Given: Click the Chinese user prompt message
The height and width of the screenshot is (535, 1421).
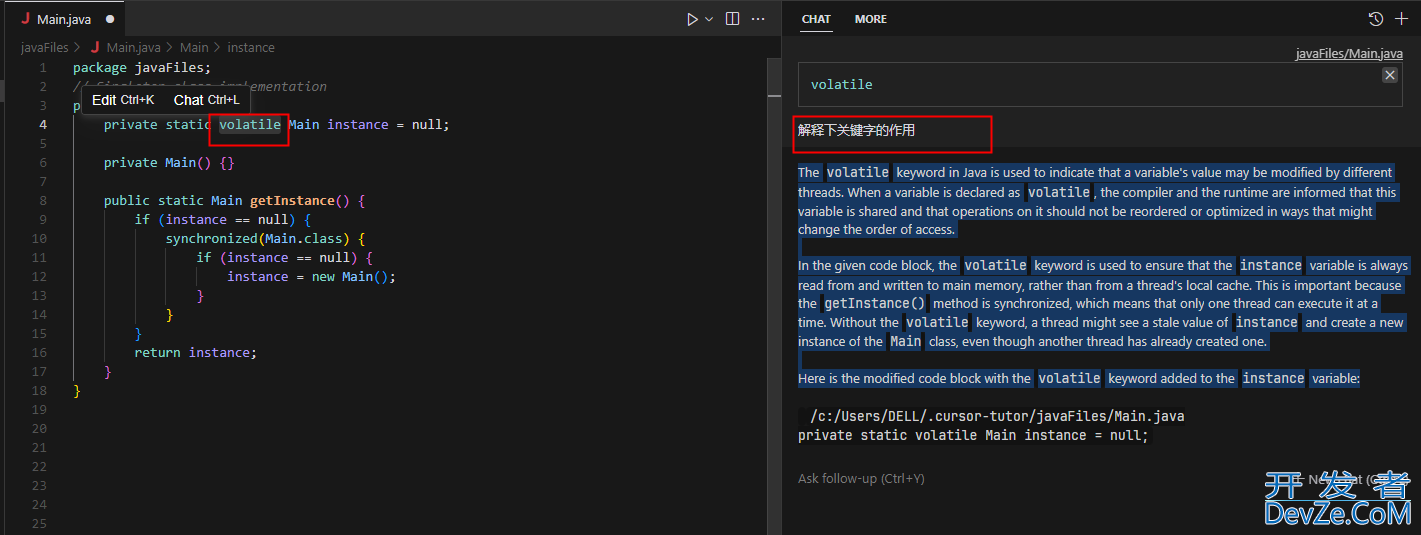Looking at the screenshot, I should (x=857, y=130).
